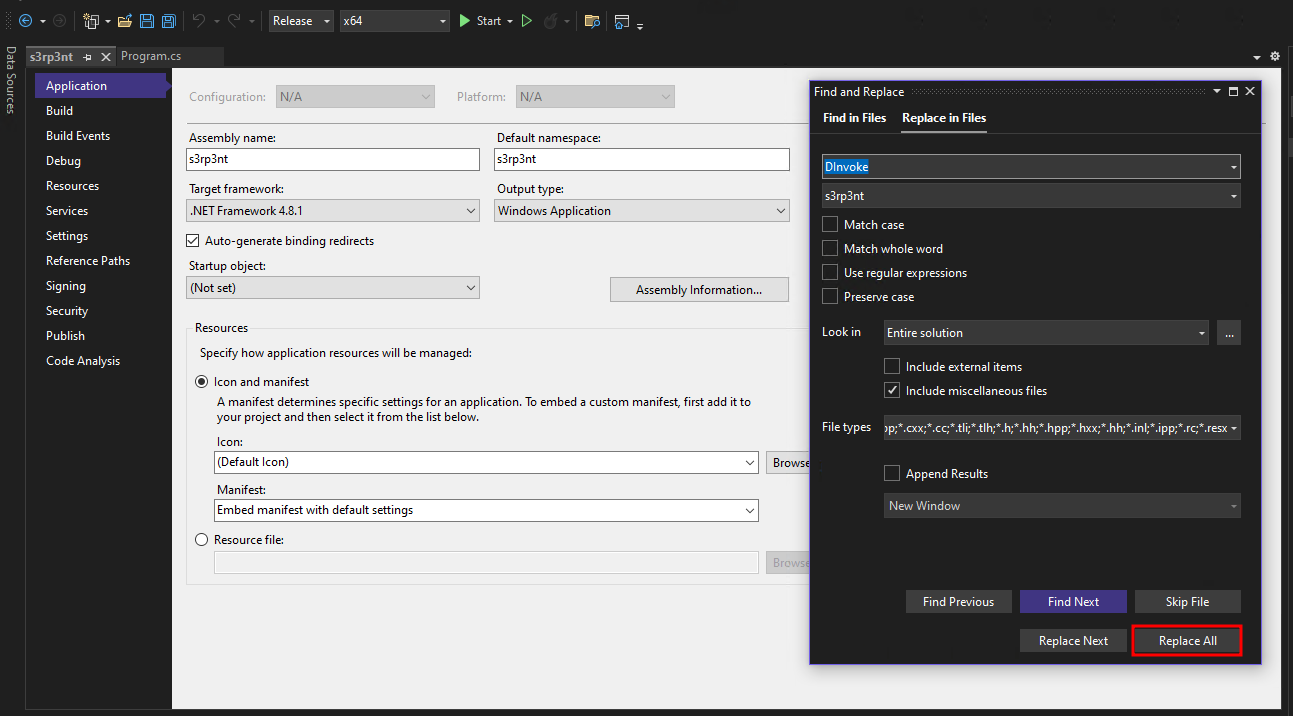1293x716 pixels.
Task: Click the Replace Next button
Action: coord(1073,641)
